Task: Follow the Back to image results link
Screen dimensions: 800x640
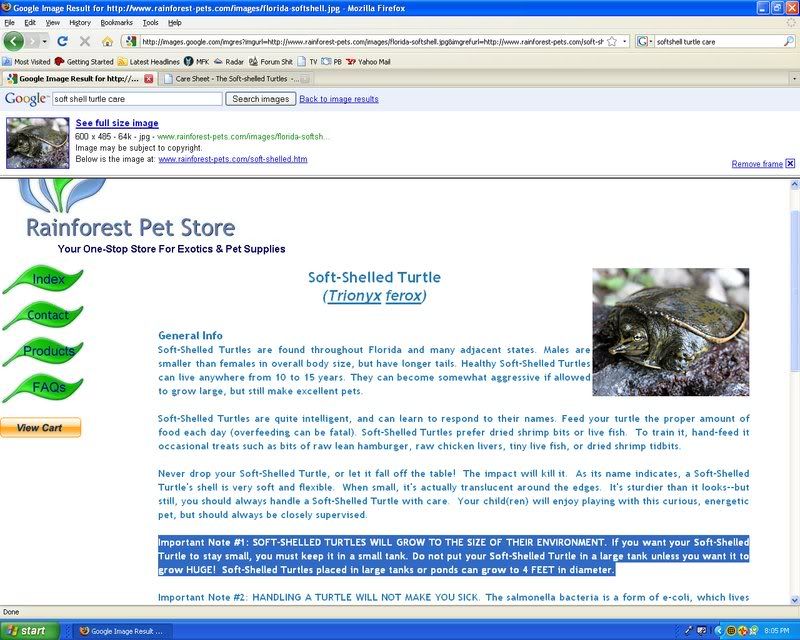Action: [339, 99]
